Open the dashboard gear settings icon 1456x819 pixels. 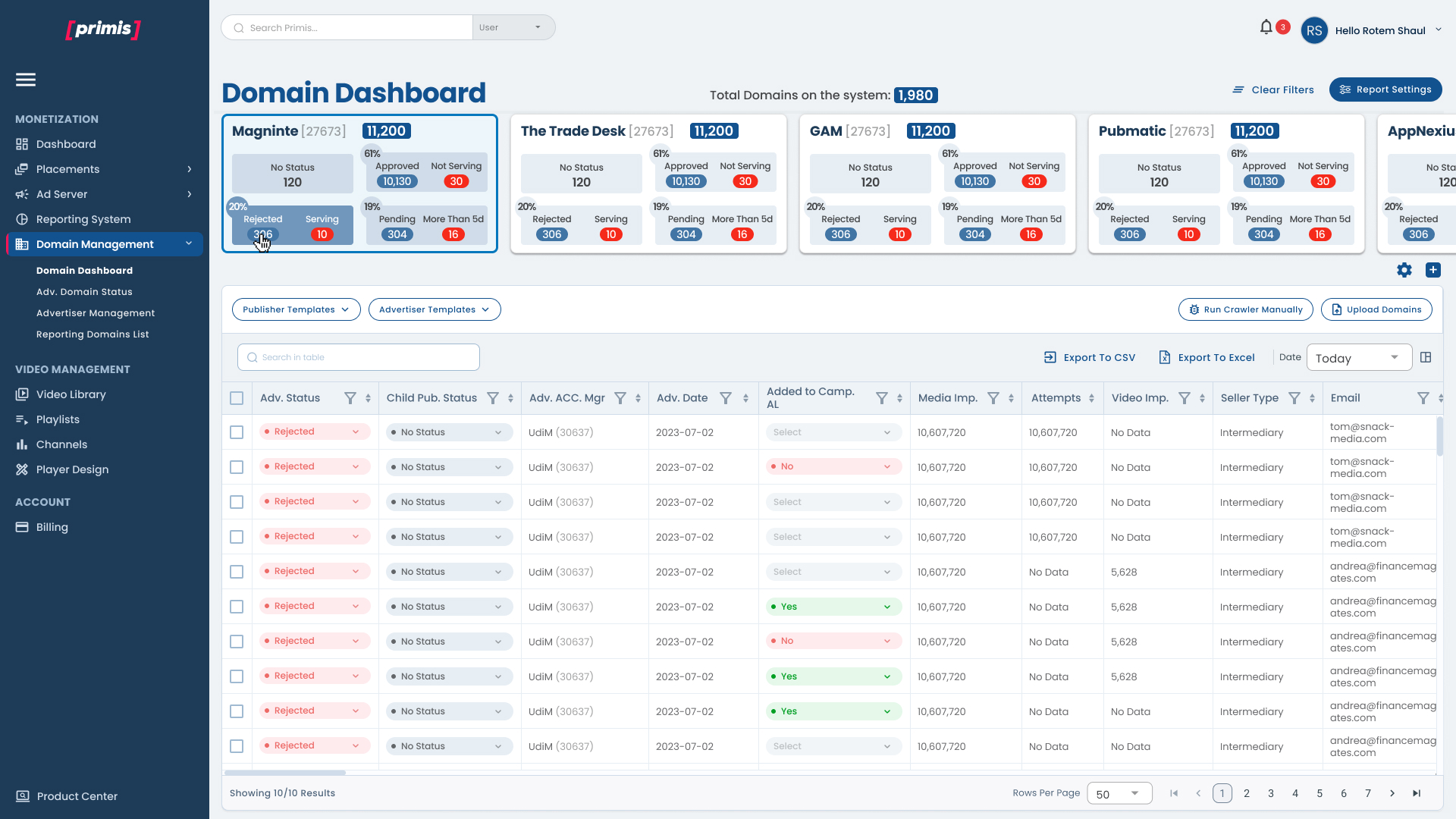[1404, 270]
